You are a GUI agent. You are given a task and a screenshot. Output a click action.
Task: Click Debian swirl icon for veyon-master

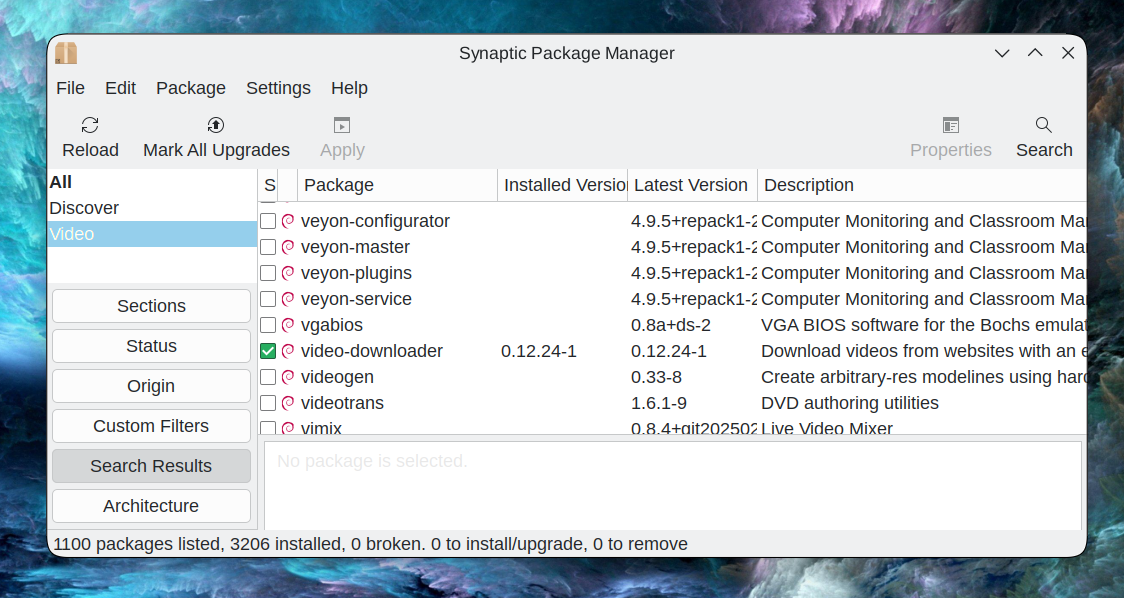[x=288, y=247]
